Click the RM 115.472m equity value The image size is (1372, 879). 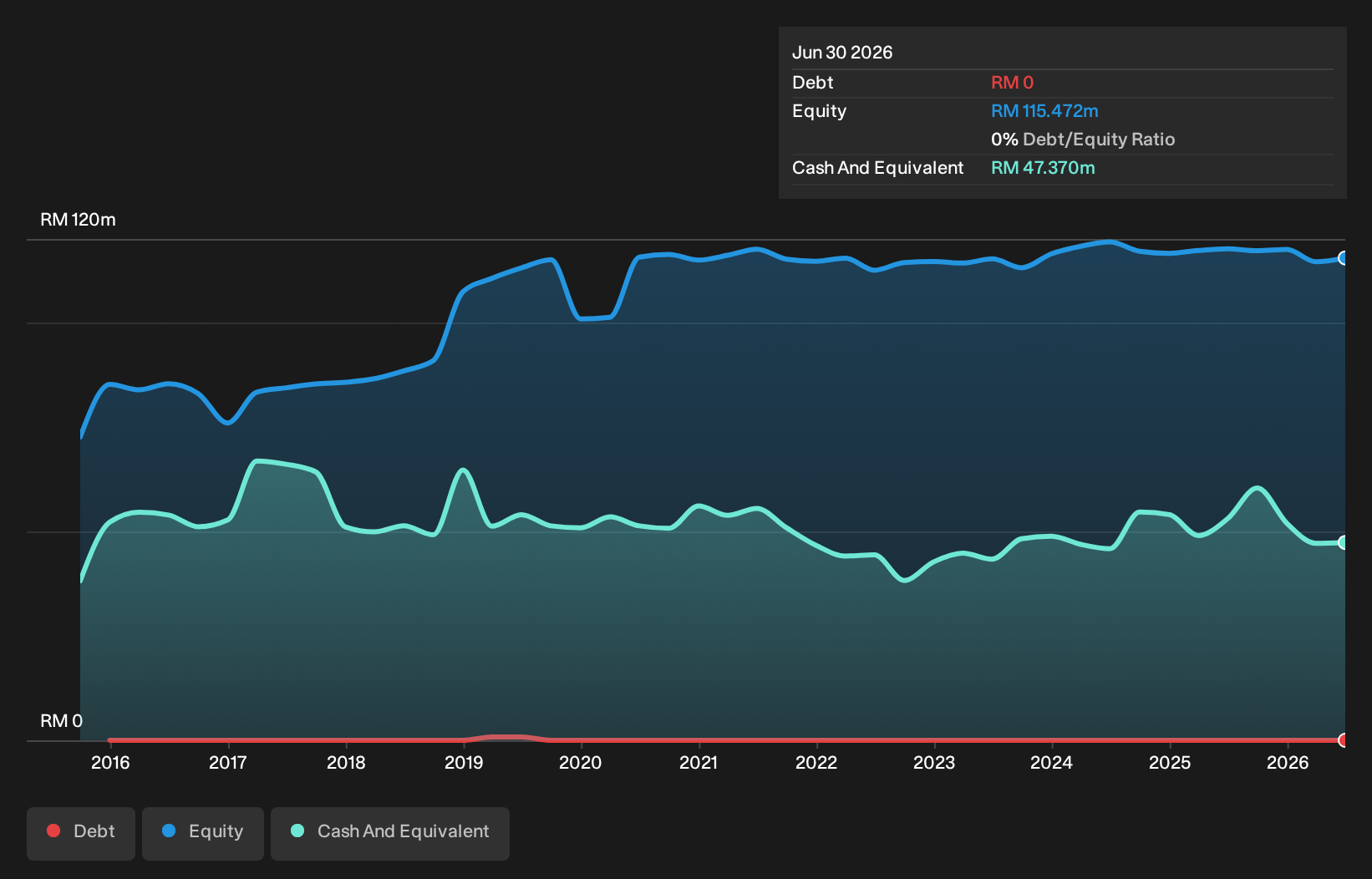[x=1044, y=111]
